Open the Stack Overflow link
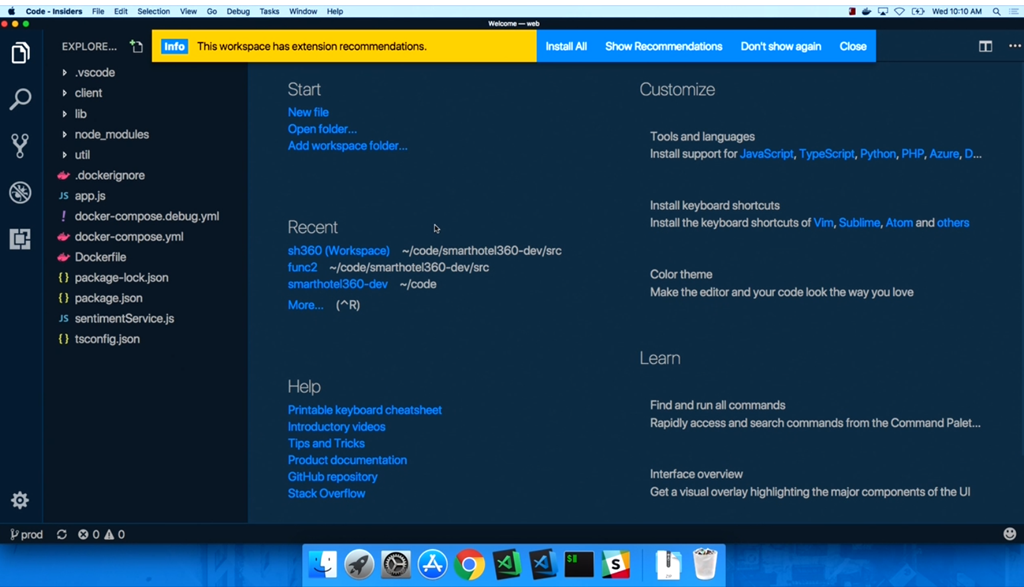 click(x=327, y=494)
